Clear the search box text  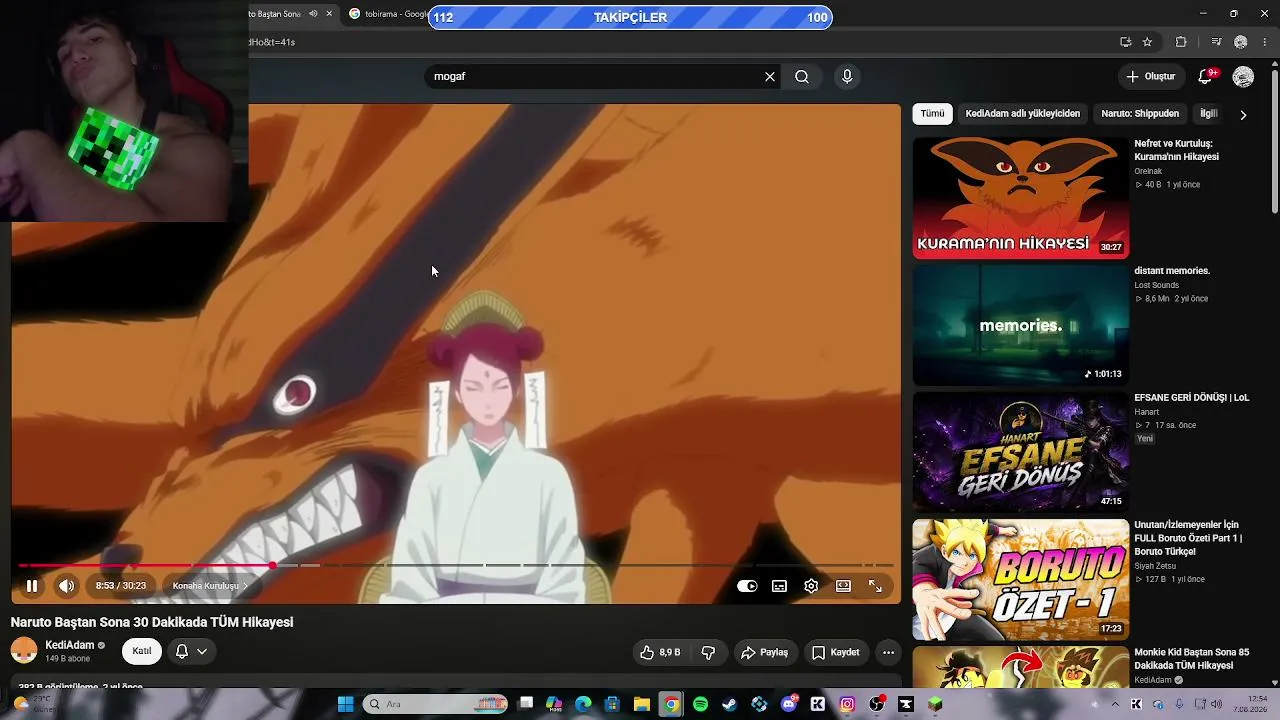coord(770,76)
